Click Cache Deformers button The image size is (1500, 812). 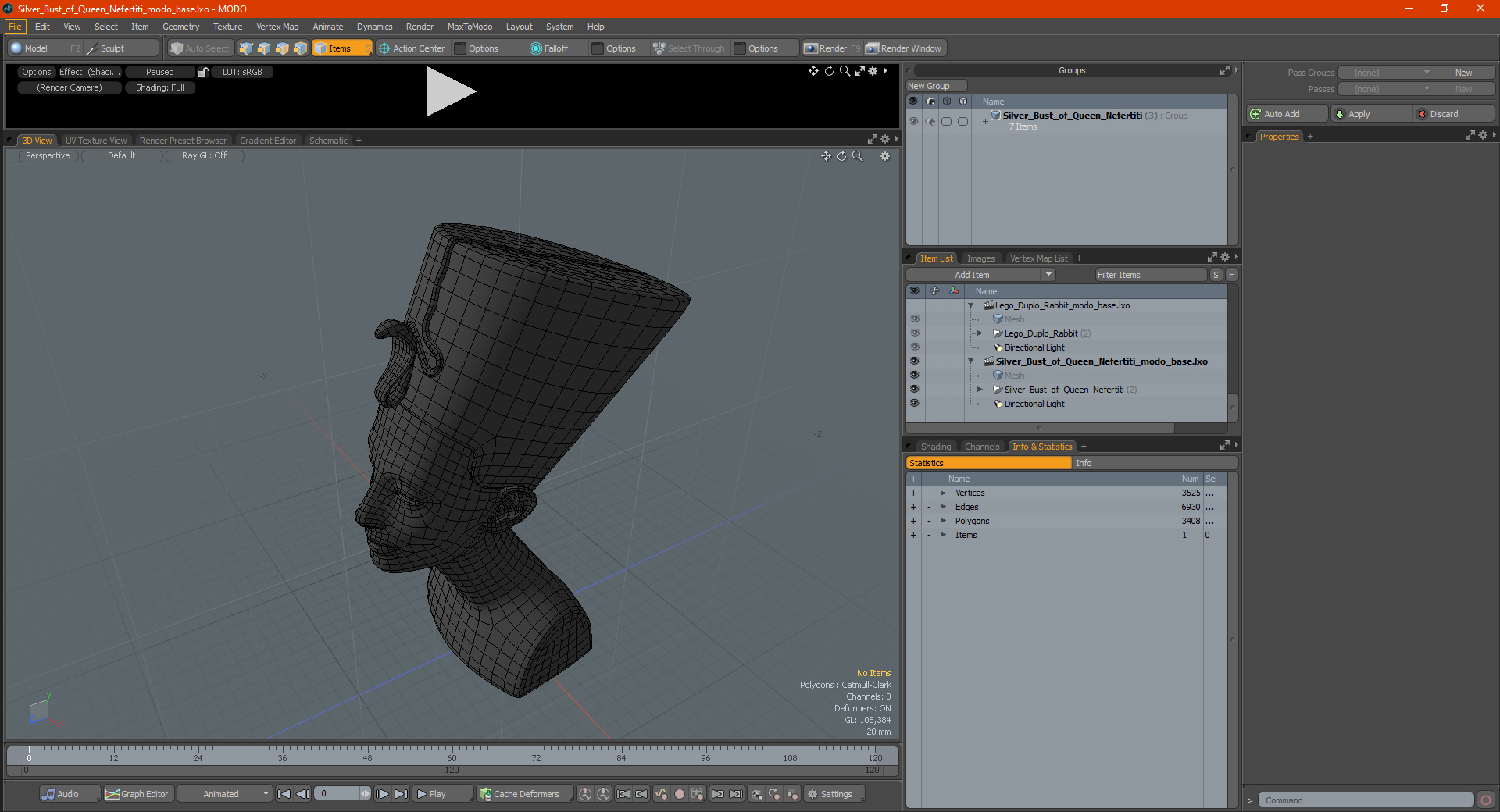(x=524, y=794)
